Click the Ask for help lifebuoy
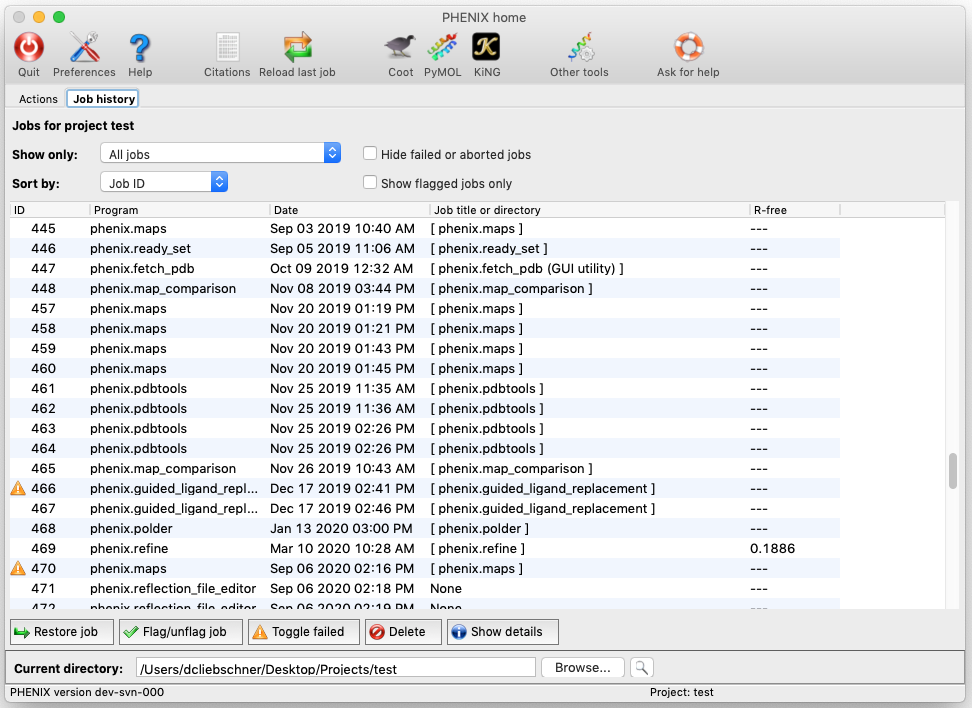 tap(688, 48)
